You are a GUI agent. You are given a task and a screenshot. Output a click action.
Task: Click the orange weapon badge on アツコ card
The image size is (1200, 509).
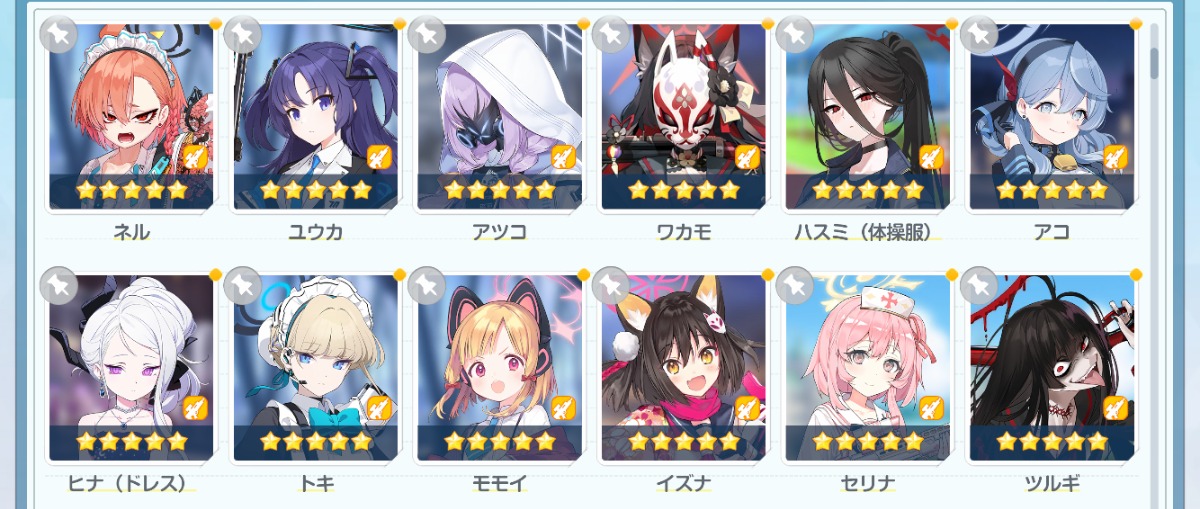563,156
